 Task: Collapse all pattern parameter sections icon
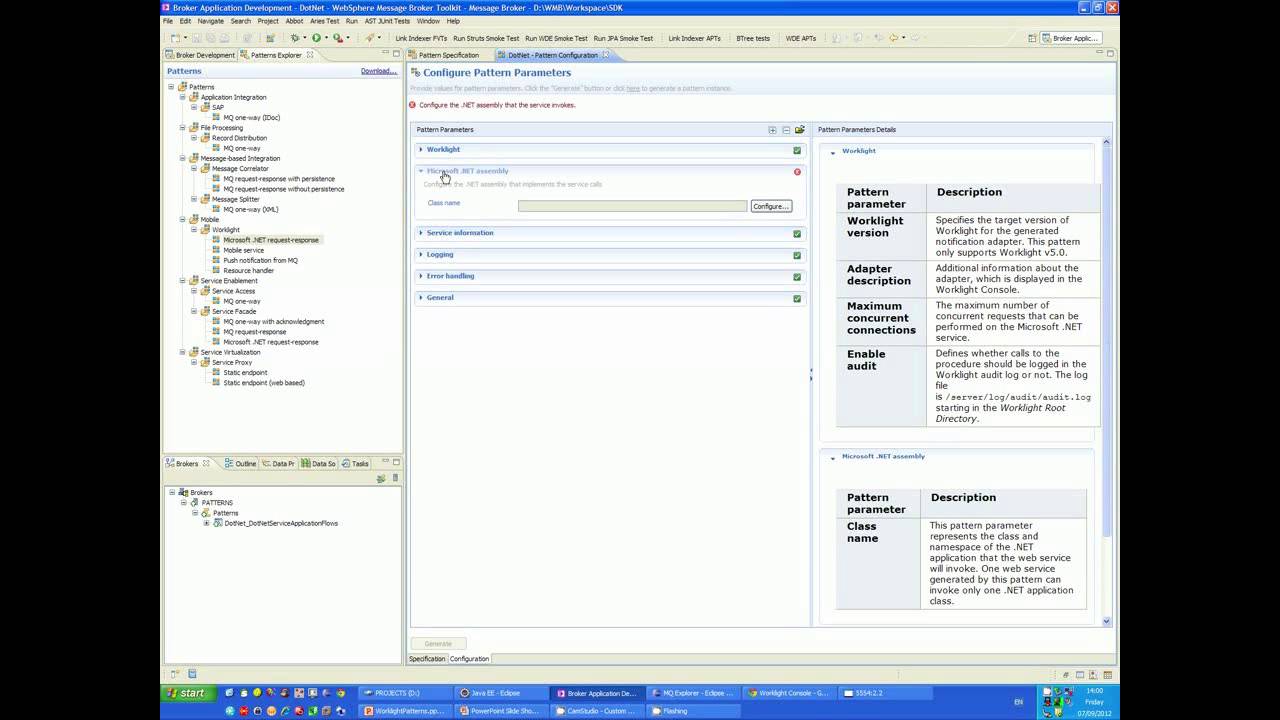coord(786,130)
